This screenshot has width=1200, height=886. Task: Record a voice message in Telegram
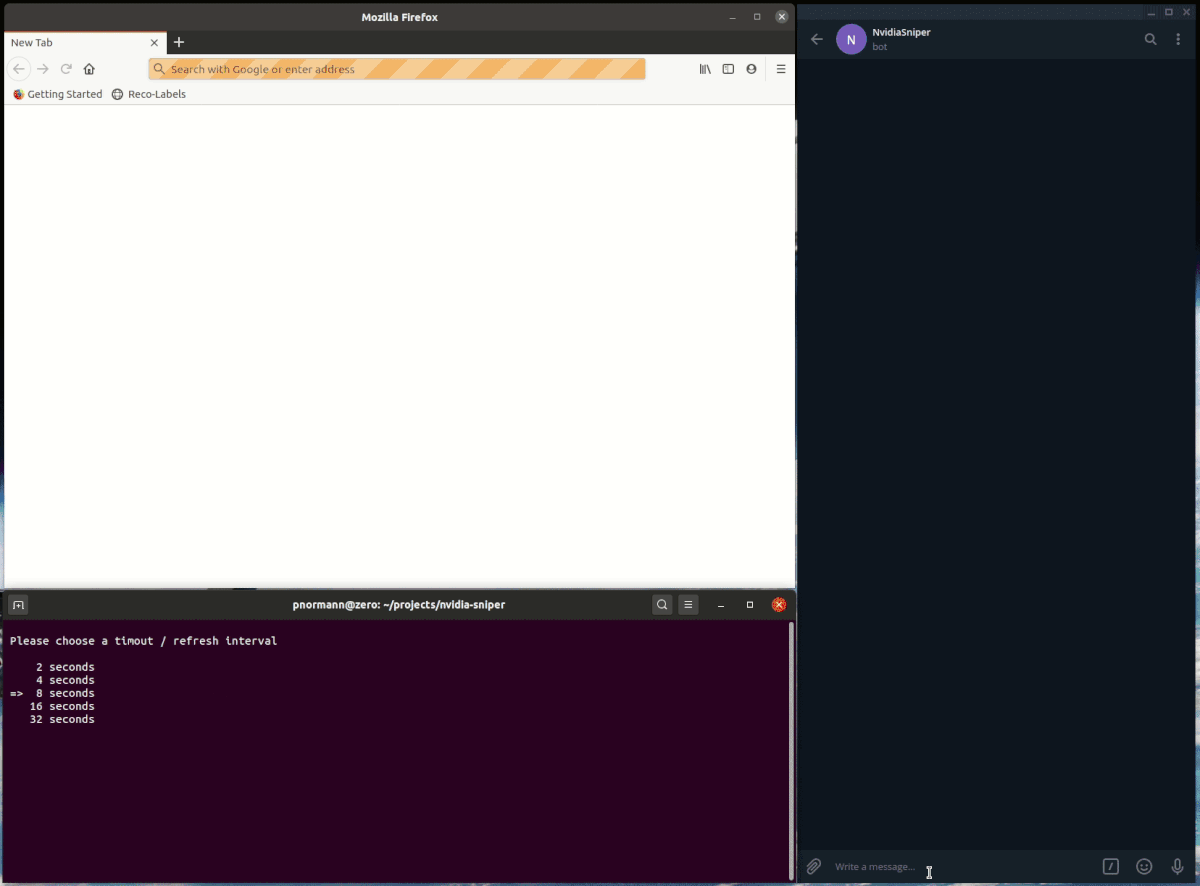click(1178, 867)
